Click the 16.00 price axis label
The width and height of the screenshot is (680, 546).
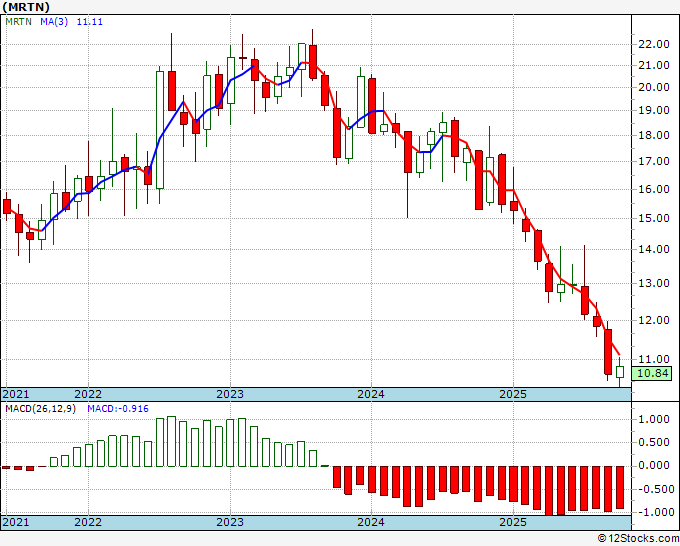click(654, 190)
